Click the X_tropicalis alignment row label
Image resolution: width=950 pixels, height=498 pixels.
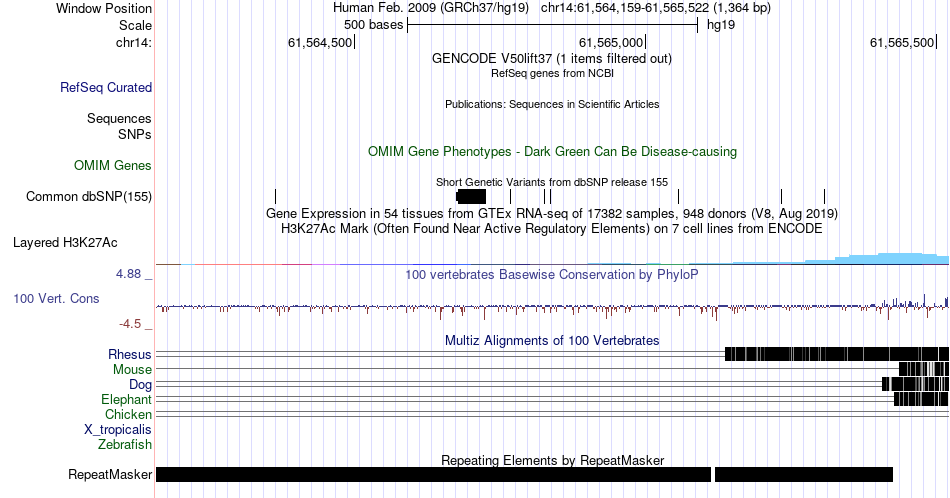[118, 430]
